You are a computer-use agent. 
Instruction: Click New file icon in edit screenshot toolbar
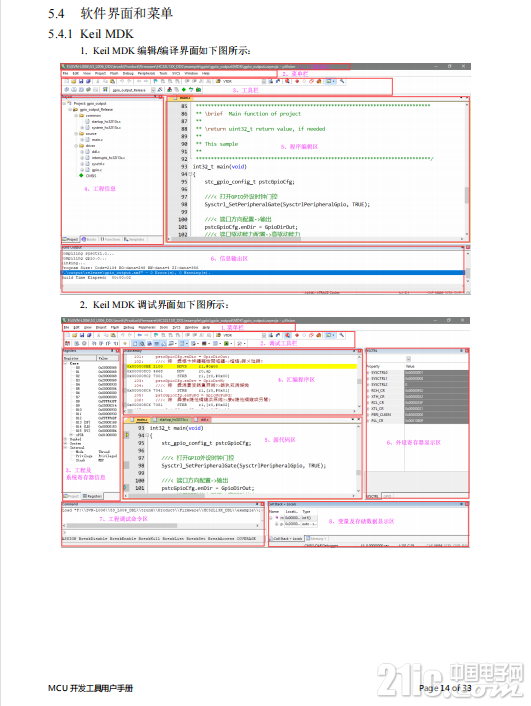pos(67,81)
